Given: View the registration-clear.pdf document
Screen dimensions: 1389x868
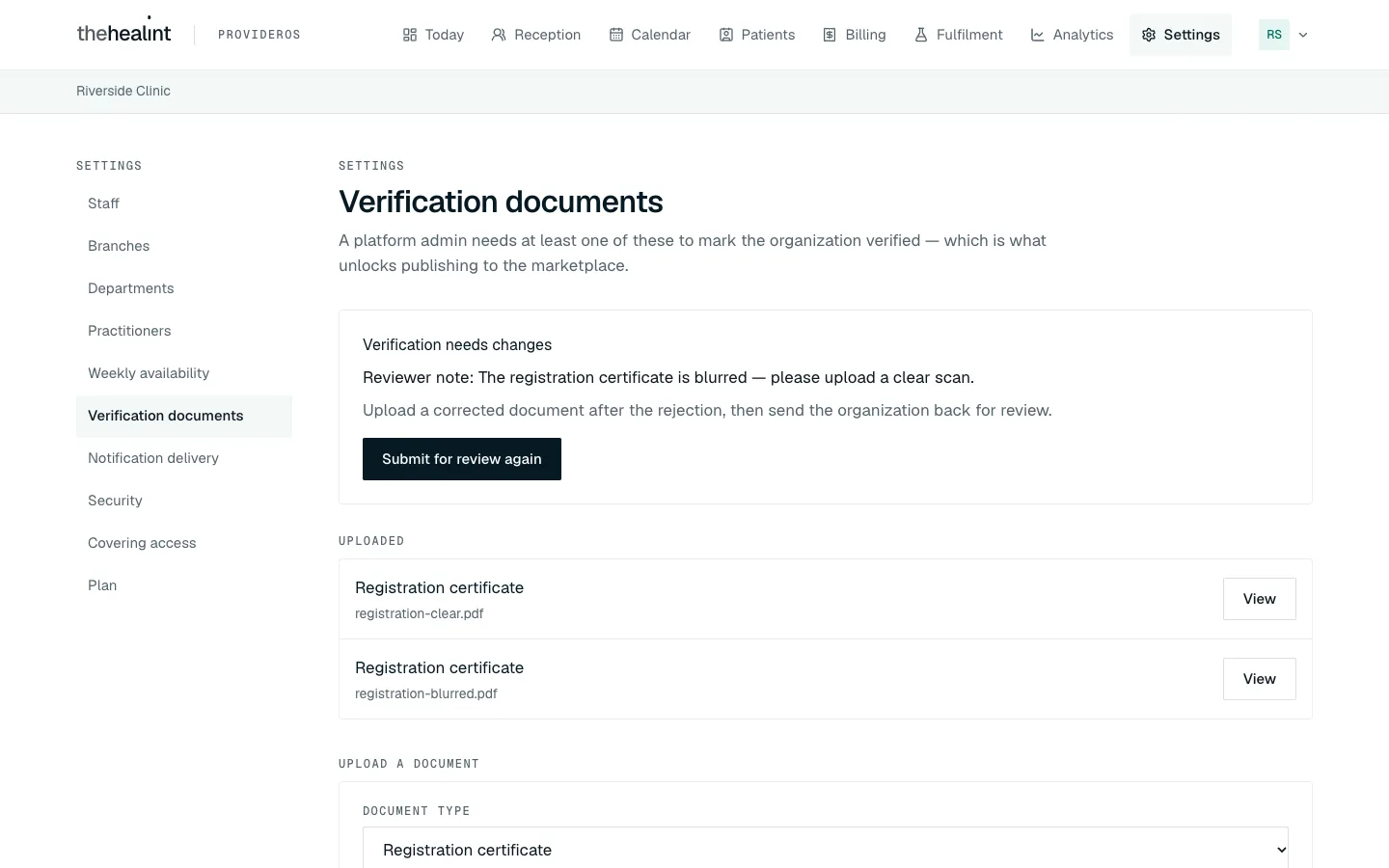Looking at the screenshot, I should point(1260,599).
